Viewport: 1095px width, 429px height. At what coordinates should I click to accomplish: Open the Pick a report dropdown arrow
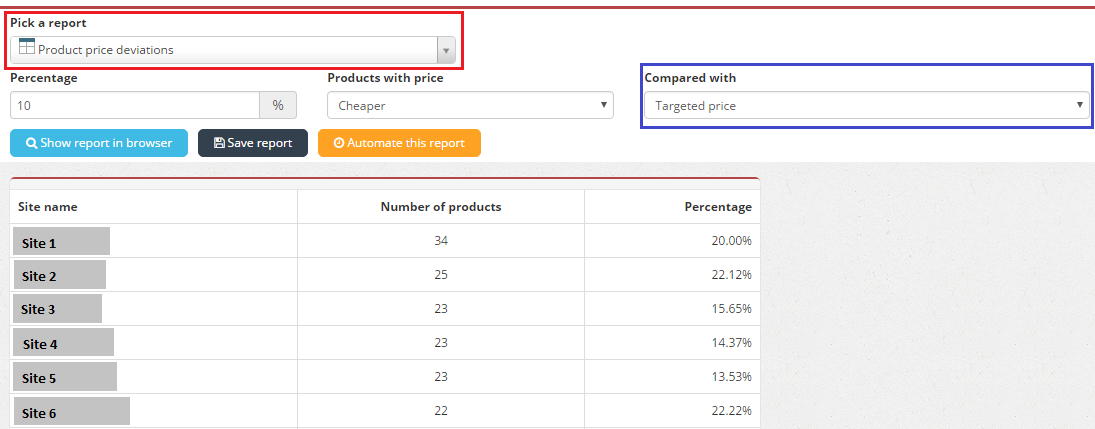446,50
